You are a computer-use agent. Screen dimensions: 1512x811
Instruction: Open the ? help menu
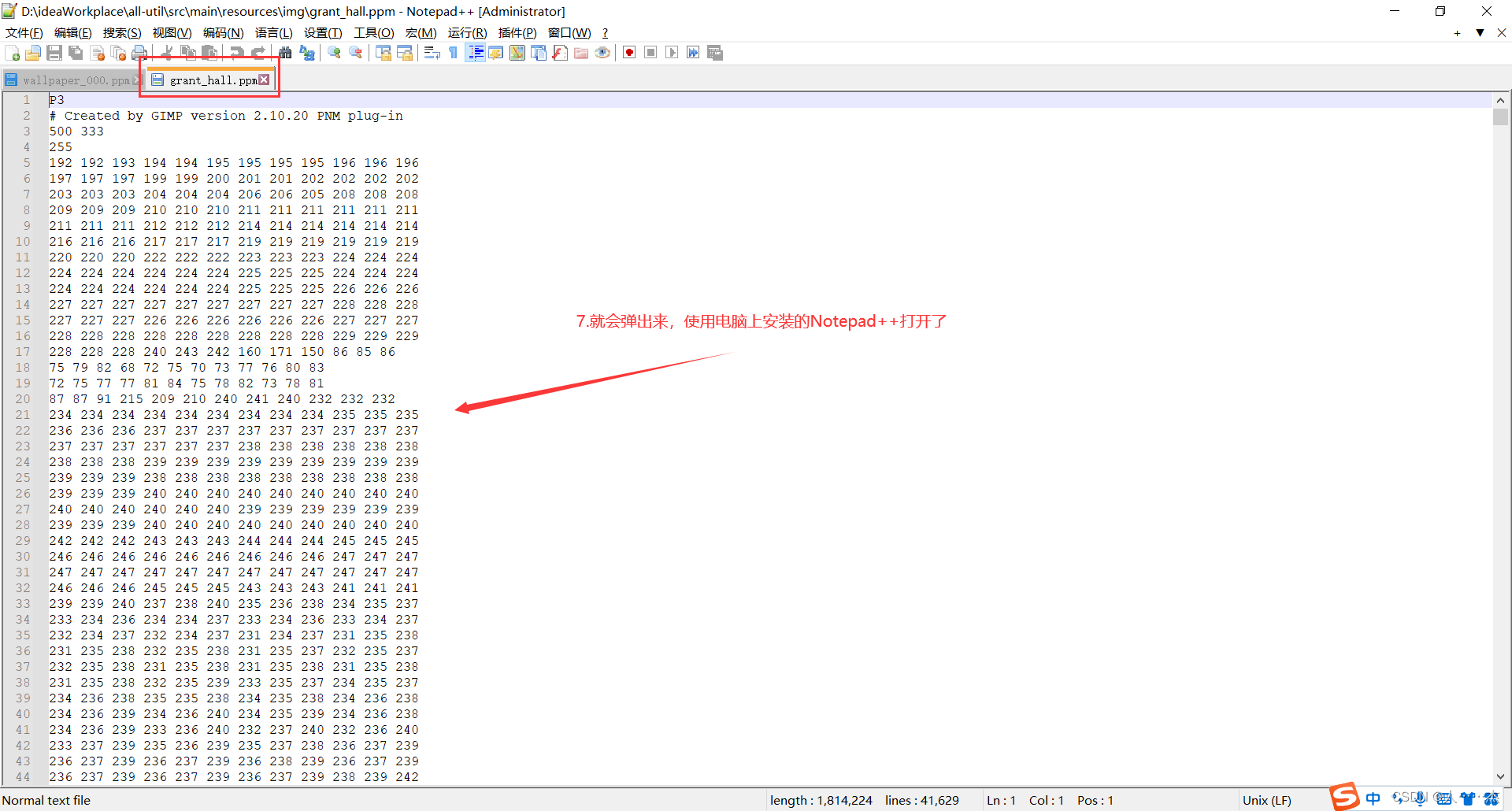point(605,32)
